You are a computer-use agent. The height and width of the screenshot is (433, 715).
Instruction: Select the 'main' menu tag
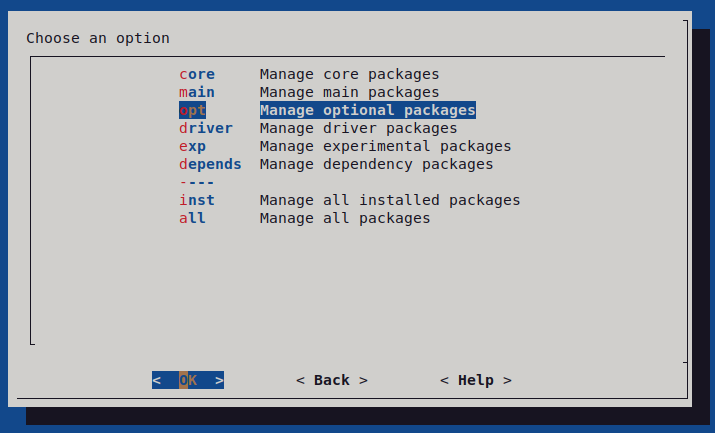click(197, 92)
